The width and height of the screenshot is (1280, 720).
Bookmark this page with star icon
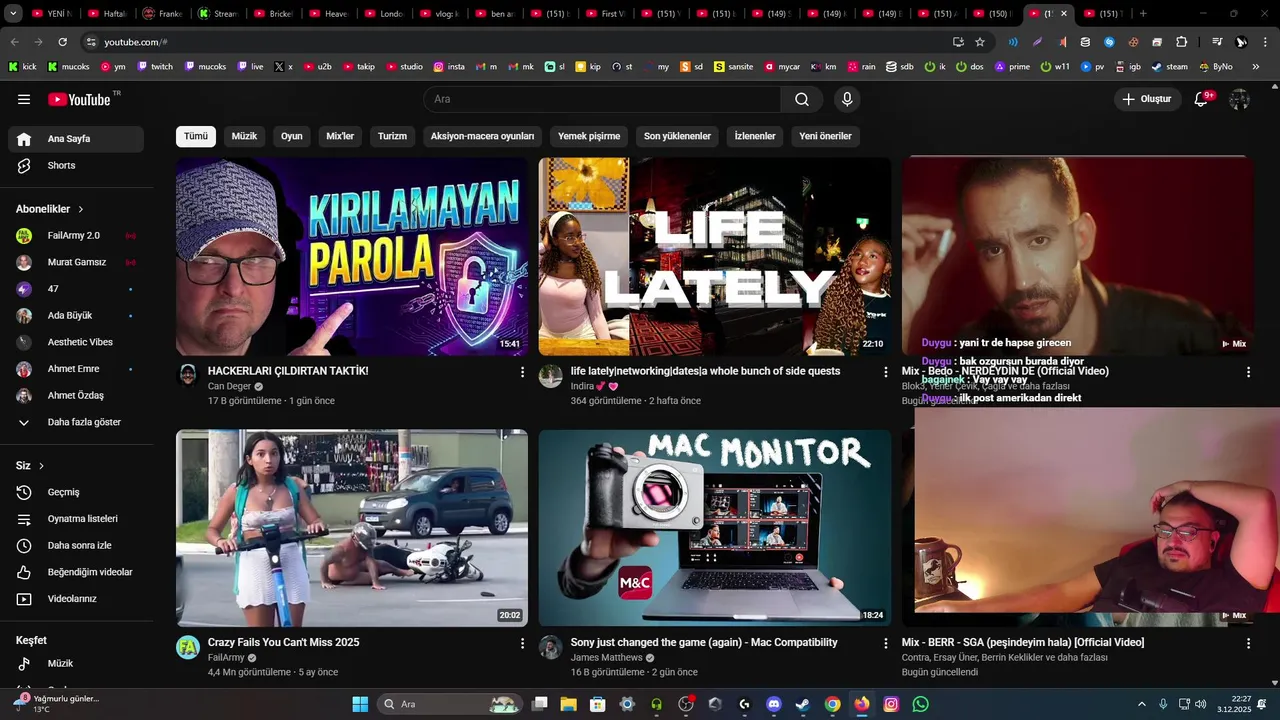click(x=980, y=42)
